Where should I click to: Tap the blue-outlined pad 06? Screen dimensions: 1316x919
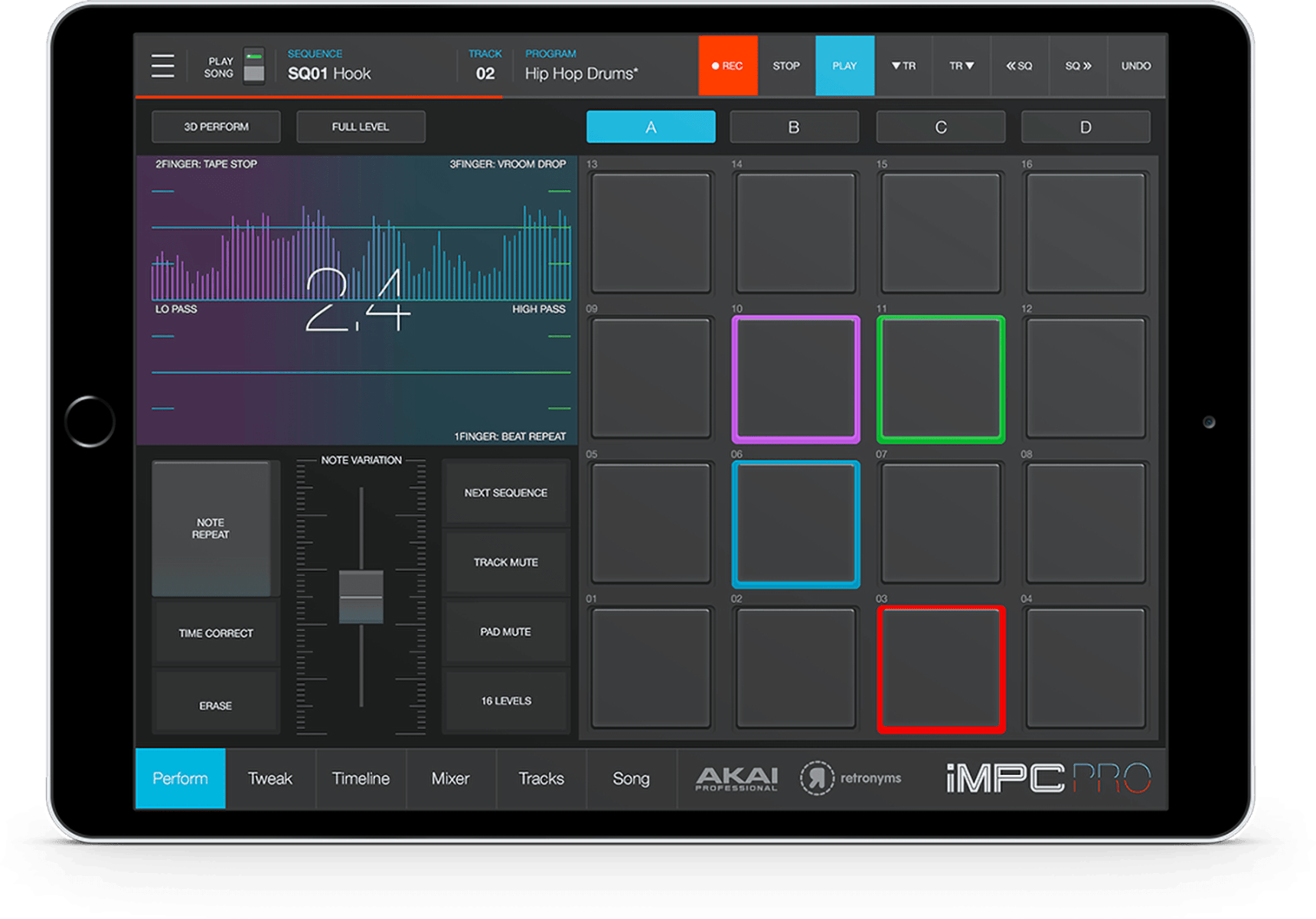coord(795,524)
